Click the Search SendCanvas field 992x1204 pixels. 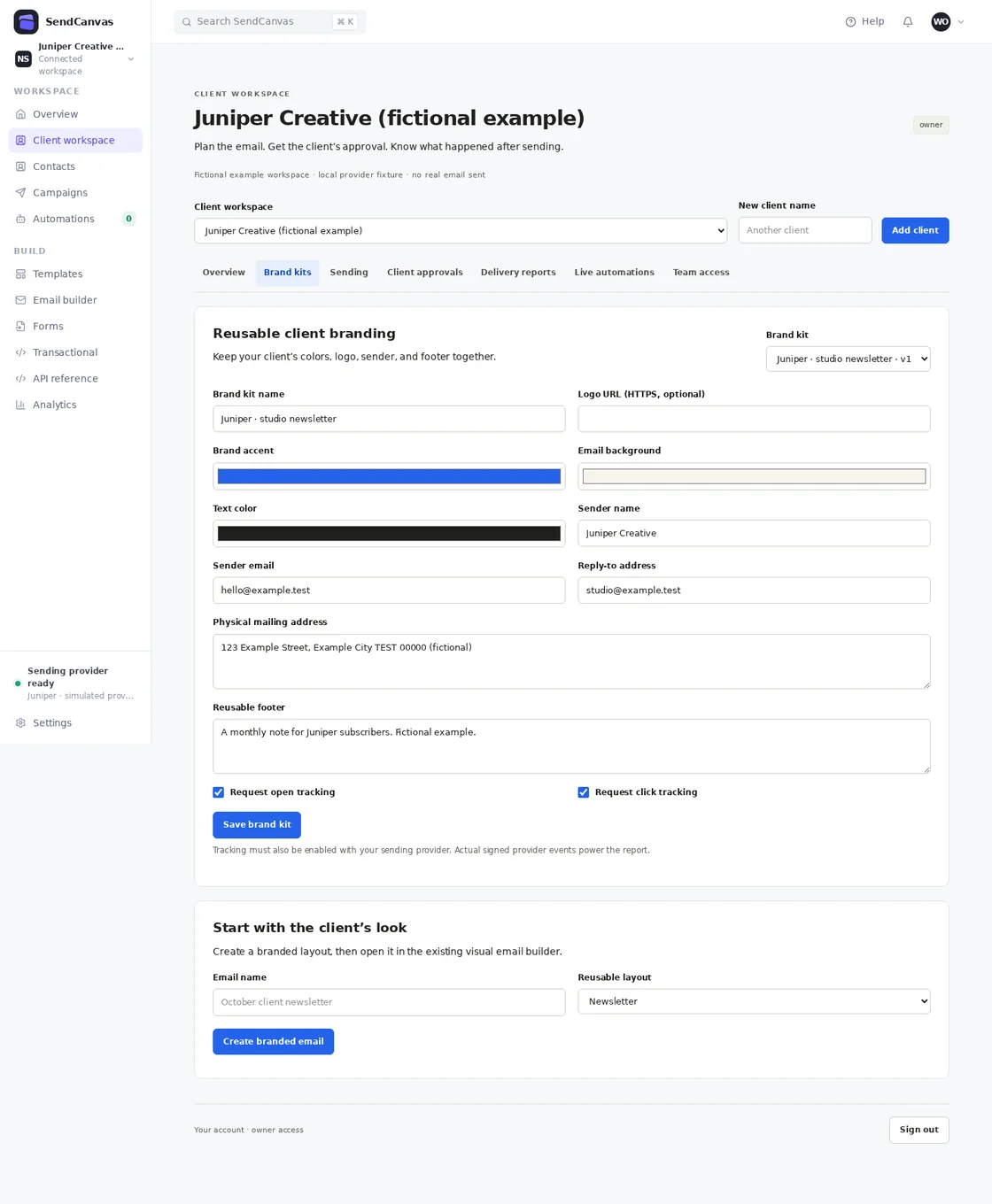(x=270, y=22)
